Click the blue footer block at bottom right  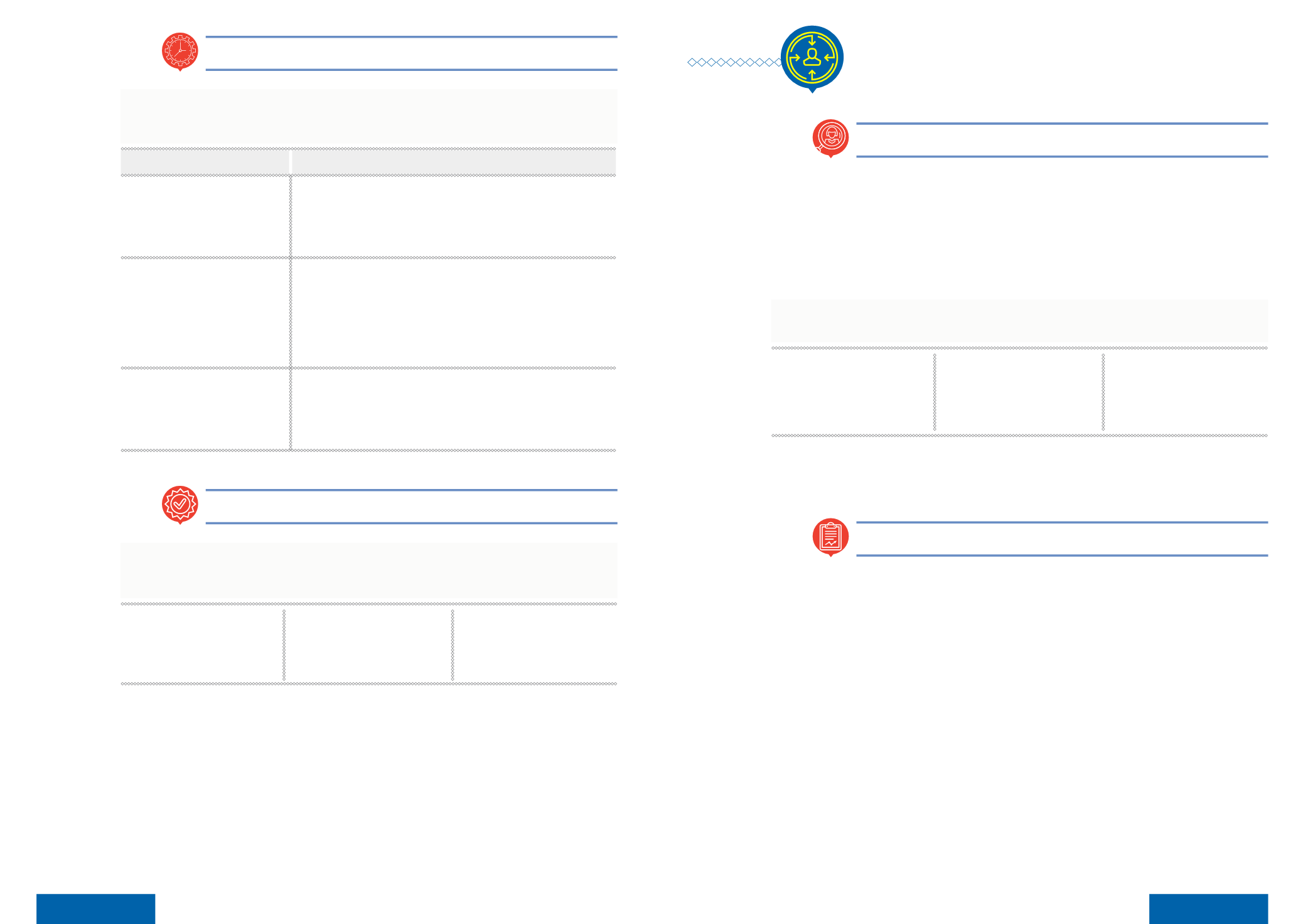point(1208,909)
